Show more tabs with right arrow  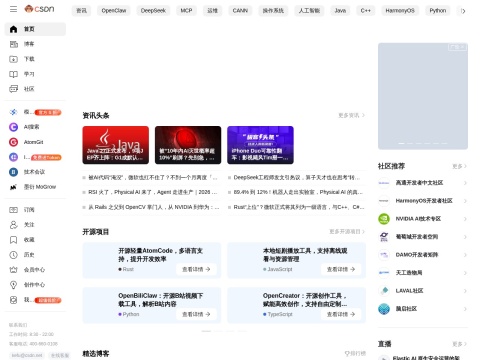pyautogui.click(x=463, y=11)
